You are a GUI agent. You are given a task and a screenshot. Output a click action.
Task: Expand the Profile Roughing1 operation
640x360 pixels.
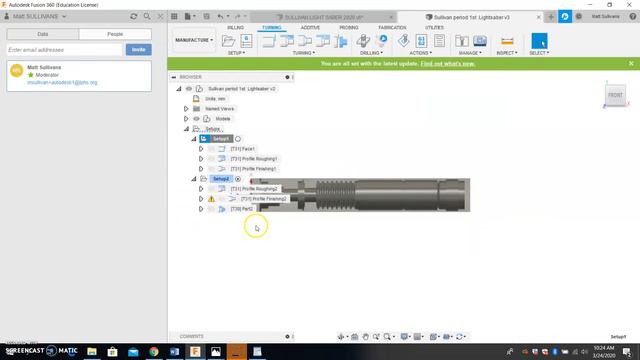coord(201,159)
